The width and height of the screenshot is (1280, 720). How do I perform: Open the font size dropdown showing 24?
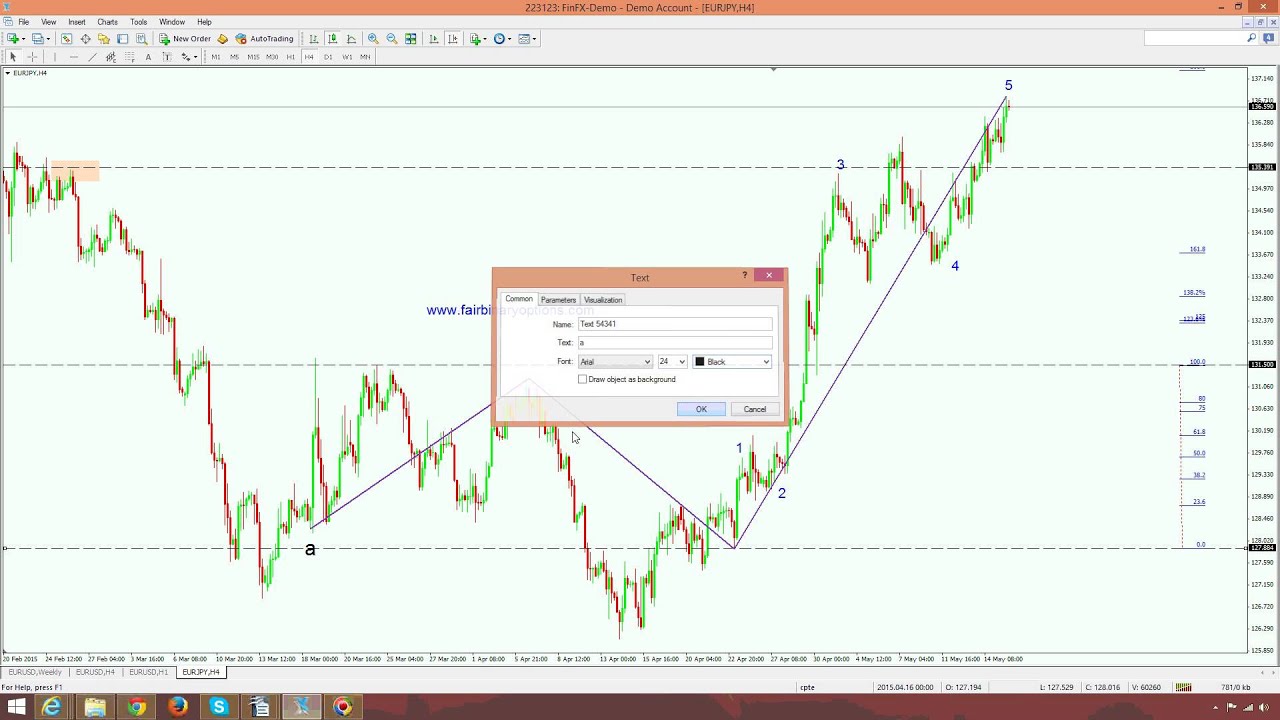pyautogui.click(x=672, y=362)
